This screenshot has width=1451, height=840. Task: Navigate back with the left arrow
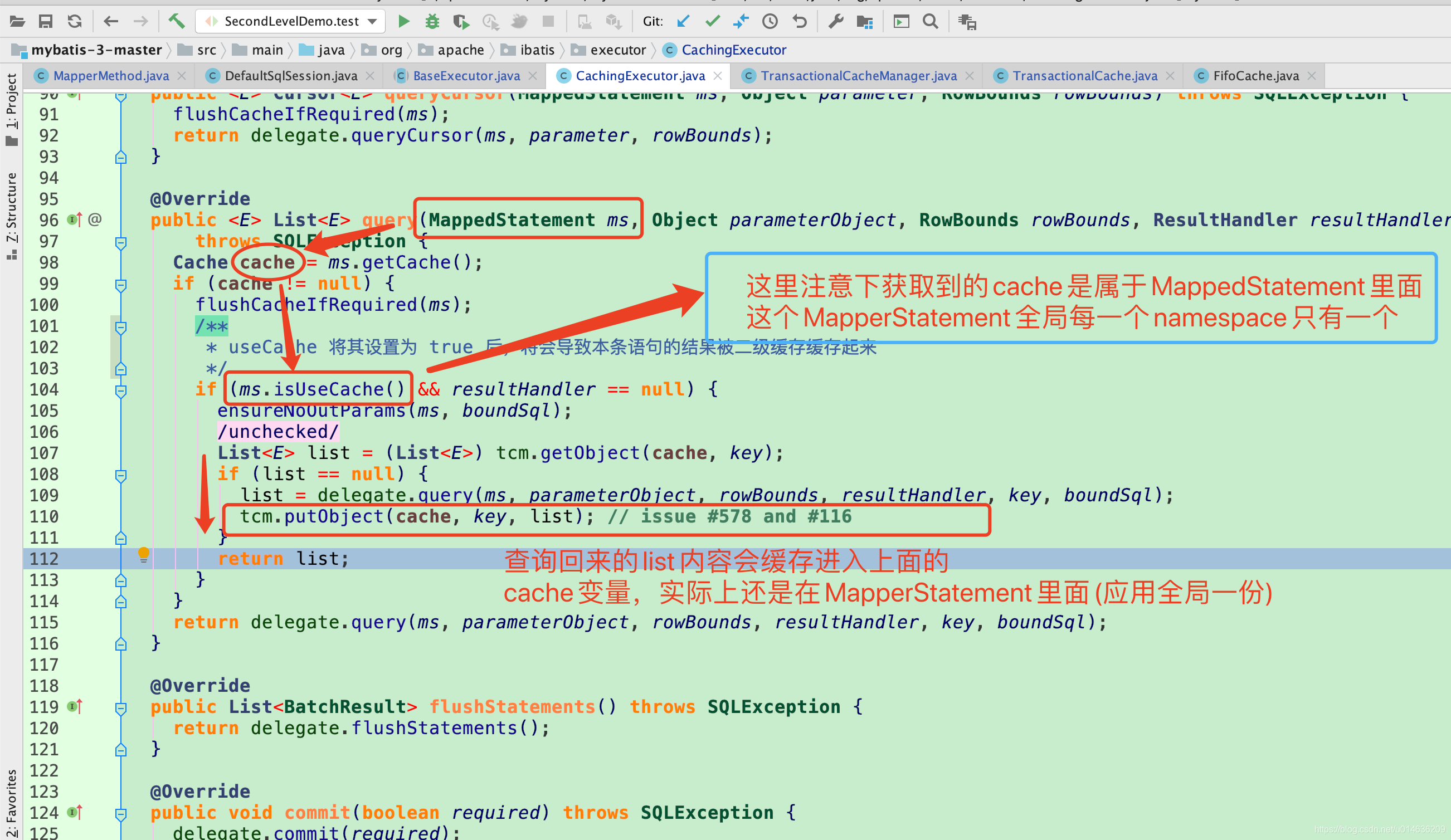pos(110,22)
